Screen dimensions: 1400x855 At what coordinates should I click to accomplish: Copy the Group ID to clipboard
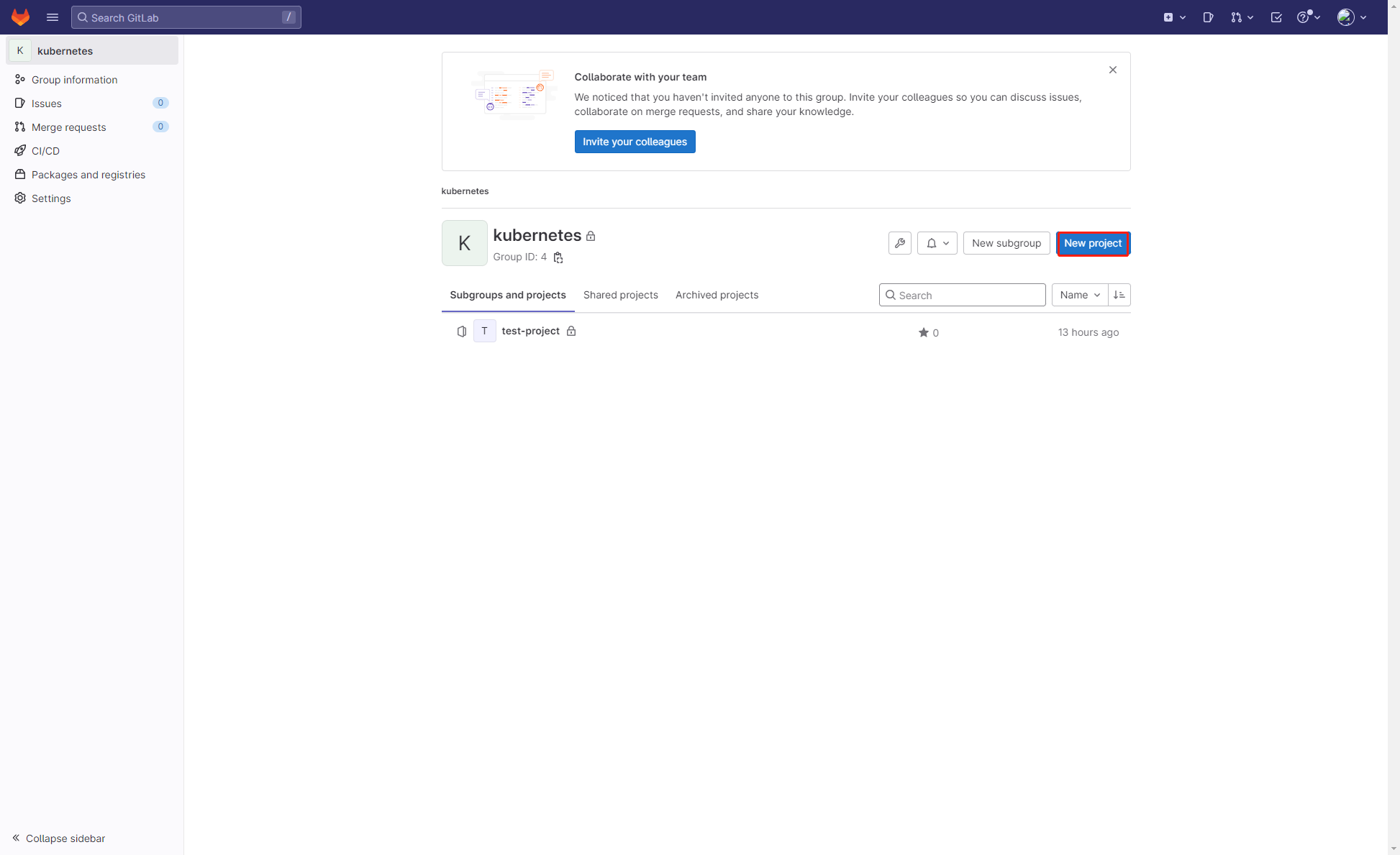tap(558, 257)
